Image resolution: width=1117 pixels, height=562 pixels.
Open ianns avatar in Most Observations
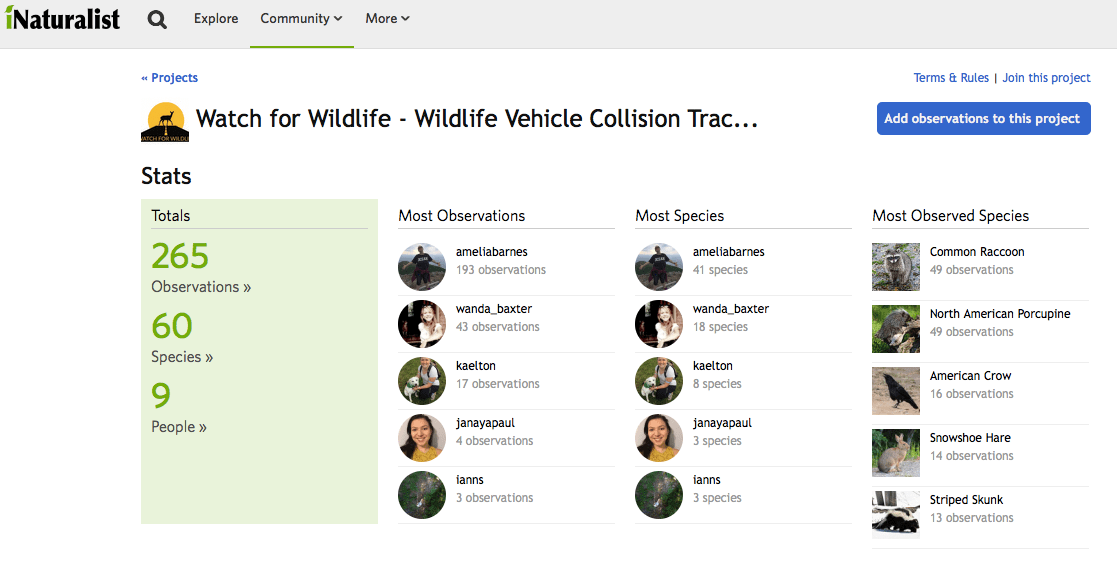click(422, 495)
